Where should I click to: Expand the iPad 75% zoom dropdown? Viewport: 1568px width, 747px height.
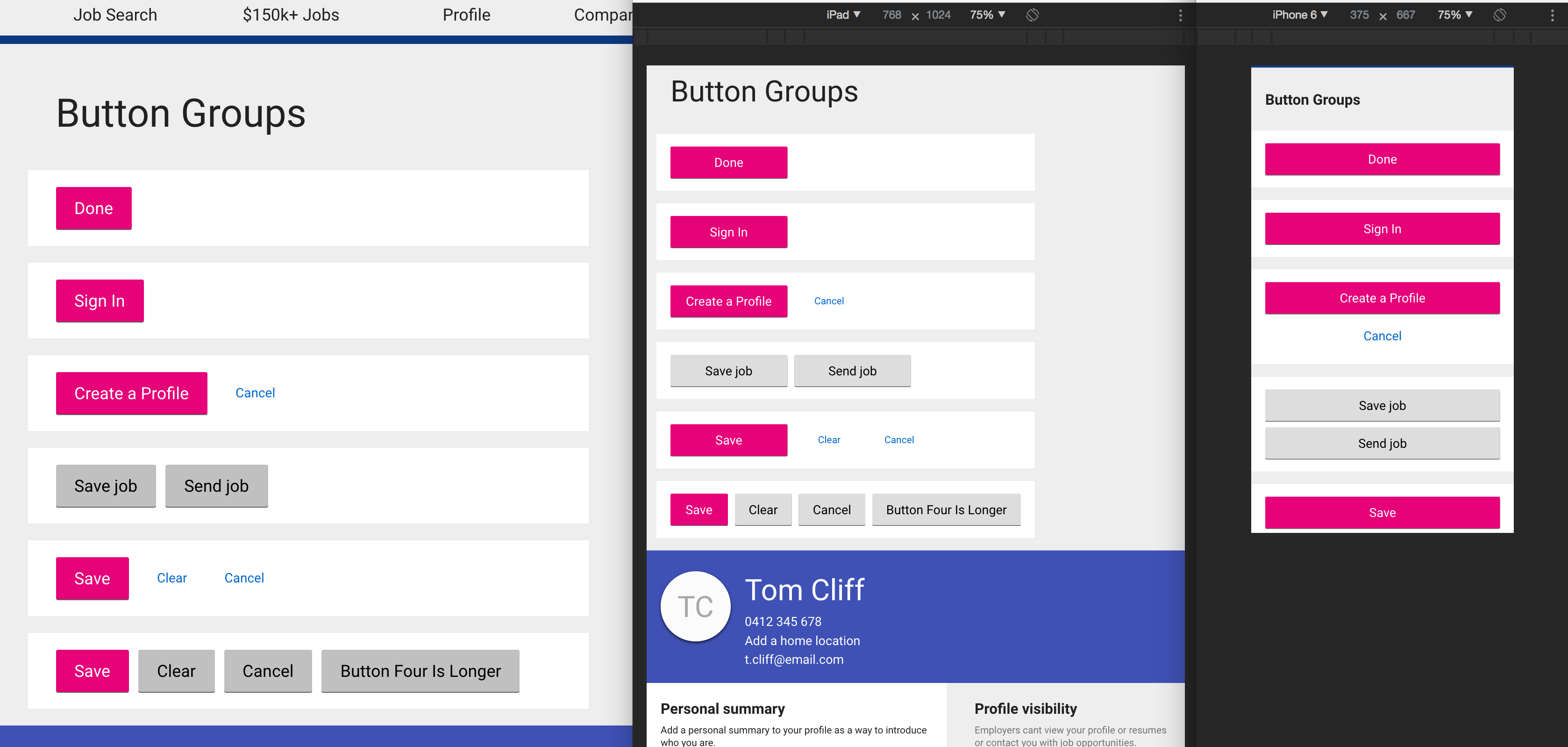tap(987, 15)
